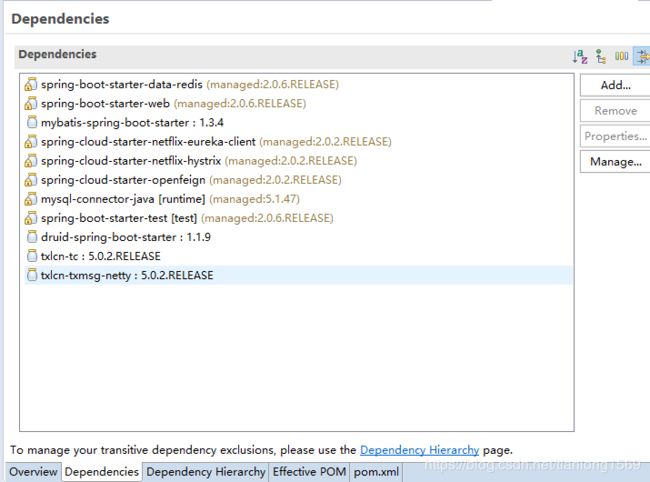The image size is (650, 482).
Task: Click the Manage... button
Action: [x=615, y=162]
